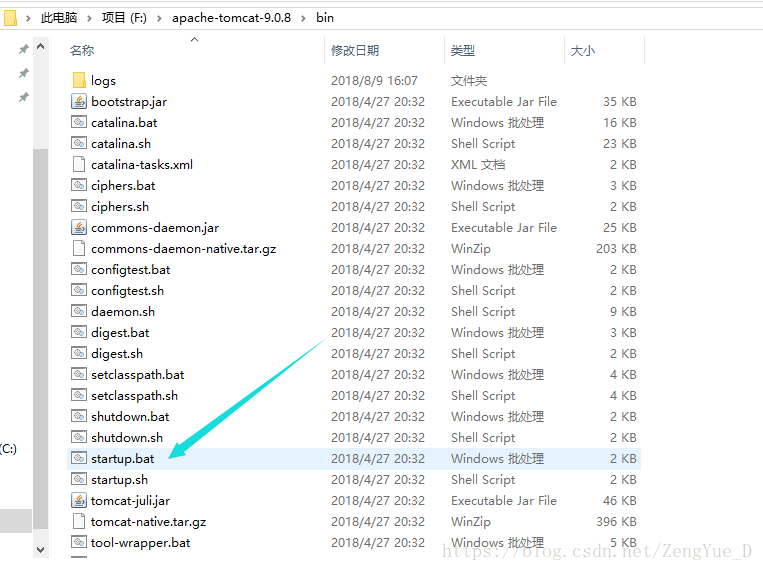Select the bootstrap.jar file name

tap(129, 102)
